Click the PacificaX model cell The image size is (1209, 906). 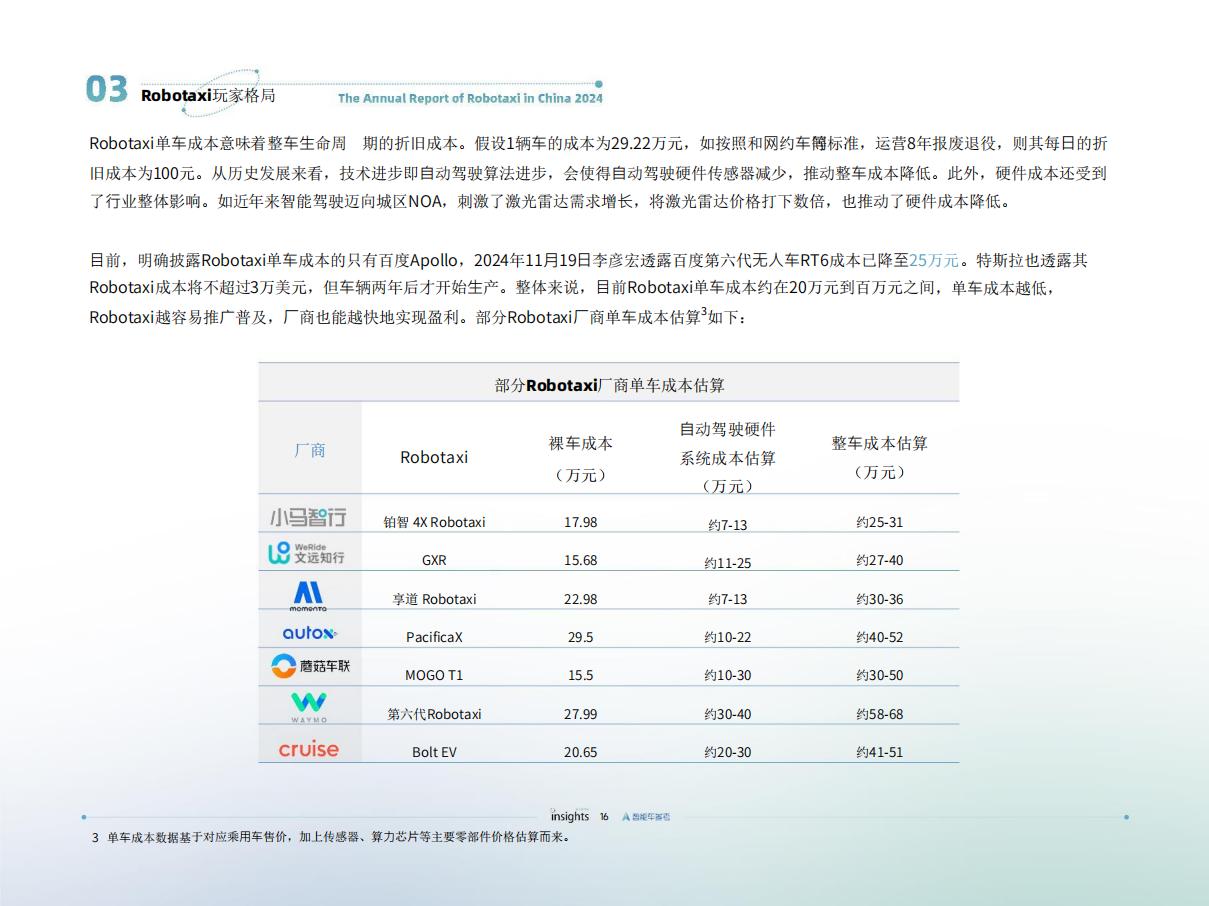click(x=434, y=637)
